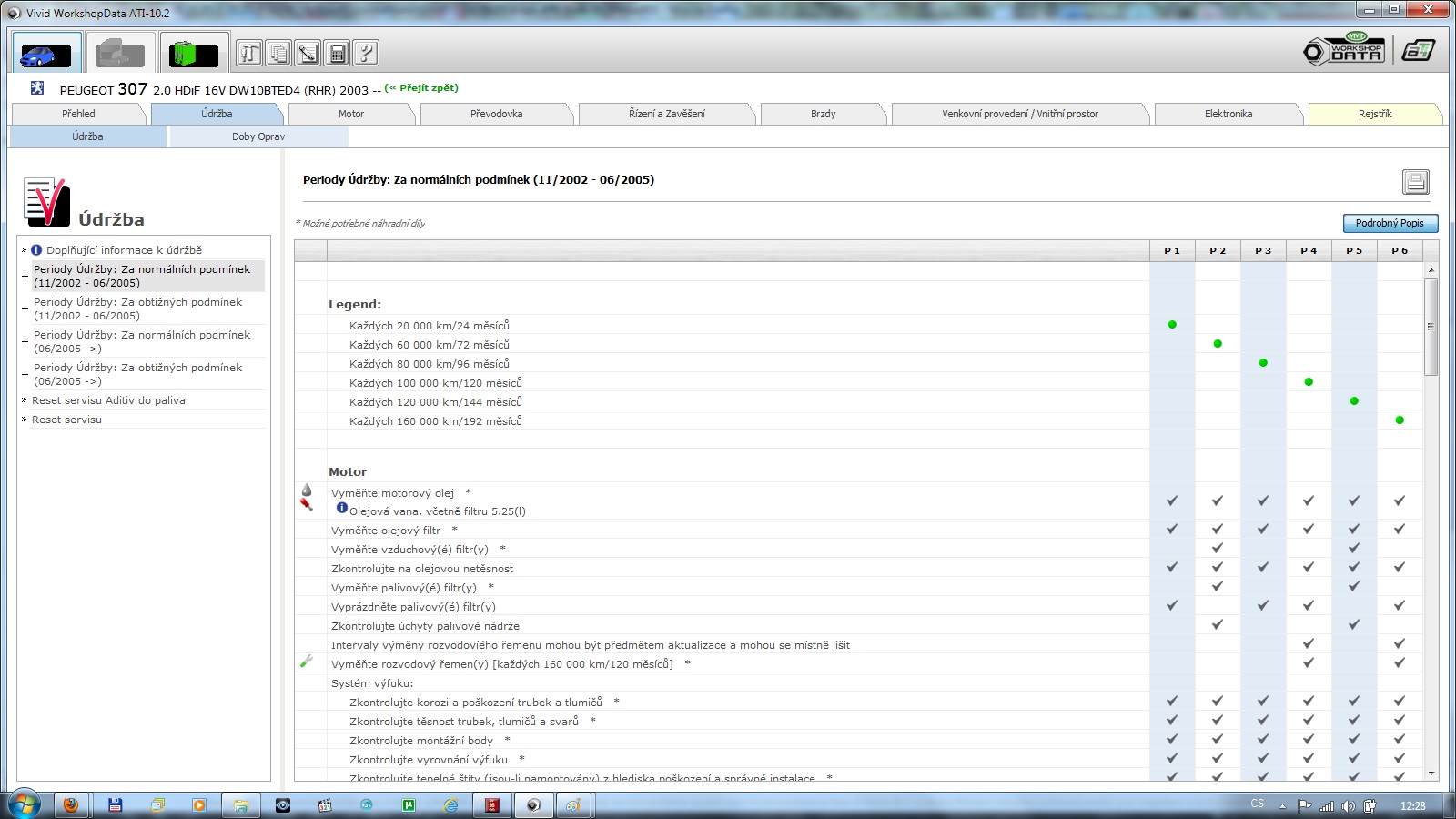1456x819 pixels.
Task: Switch to the Přehled tab
Action: pyautogui.click(x=78, y=114)
